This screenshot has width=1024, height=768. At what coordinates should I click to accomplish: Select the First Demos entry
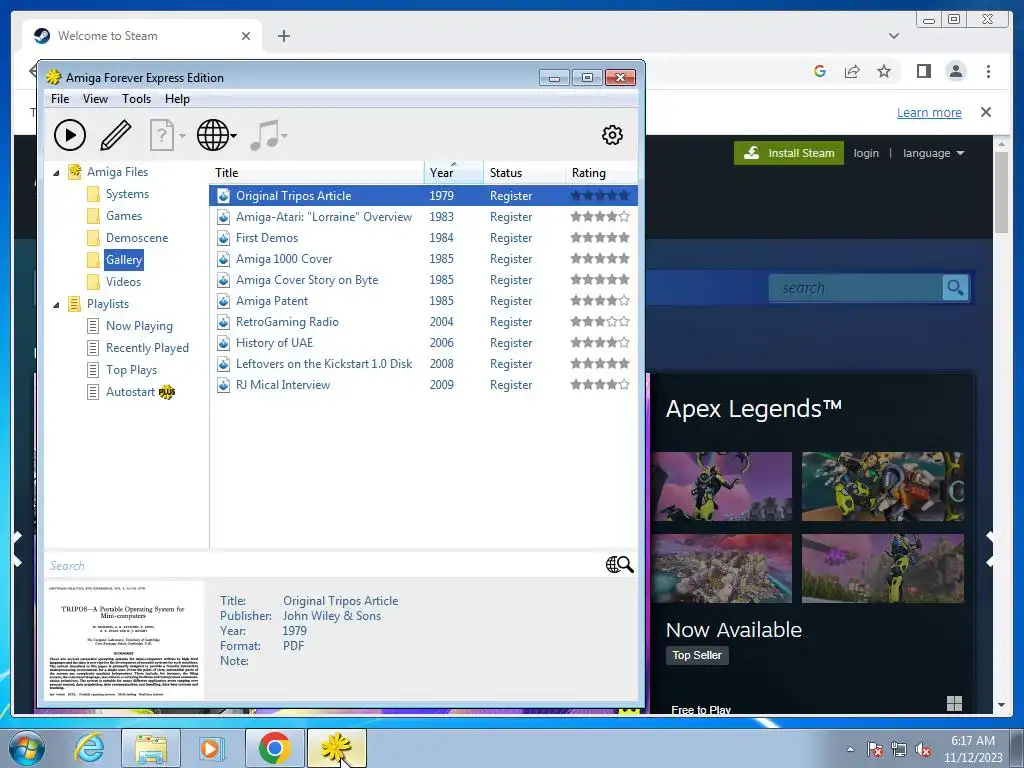(423, 238)
